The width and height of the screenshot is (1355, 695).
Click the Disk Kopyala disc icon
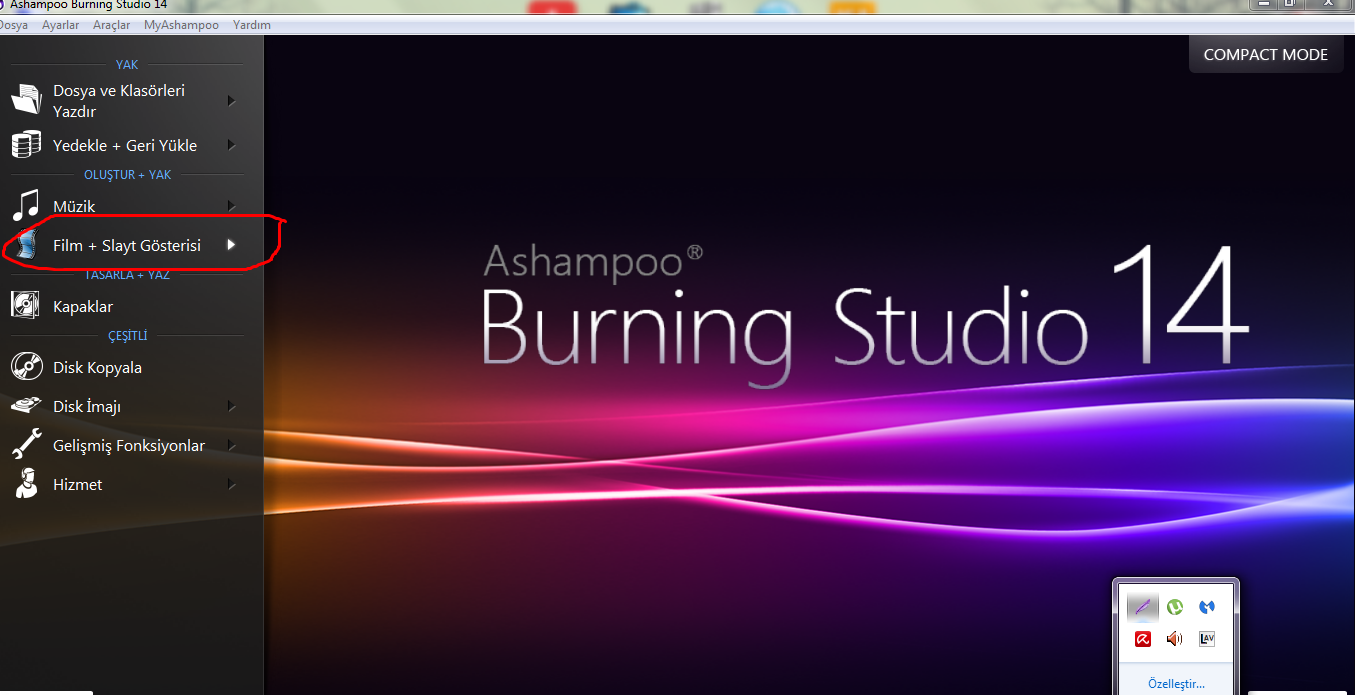26,367
